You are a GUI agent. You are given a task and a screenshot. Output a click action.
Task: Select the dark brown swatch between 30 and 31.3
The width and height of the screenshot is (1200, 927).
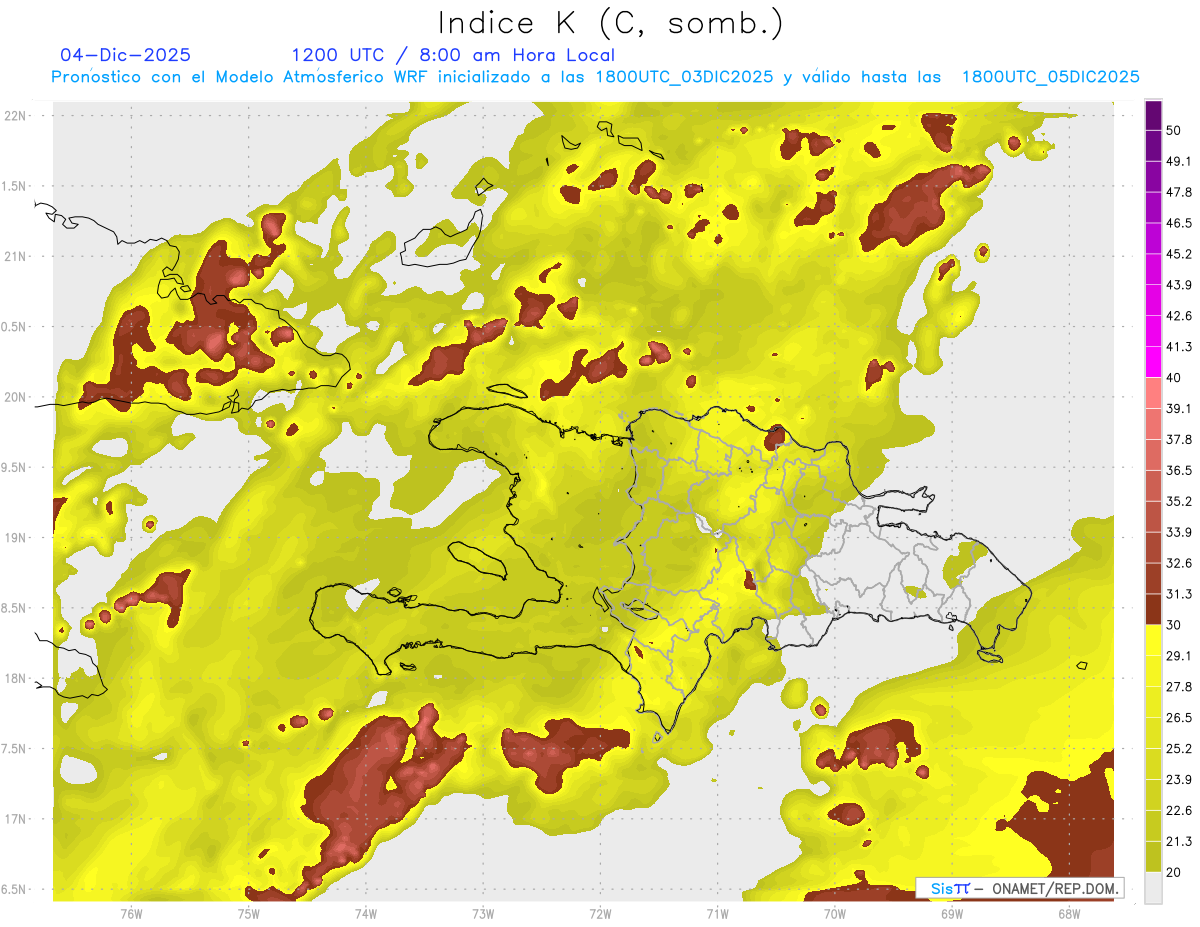pyautogui.click(x=1154, y=609)
